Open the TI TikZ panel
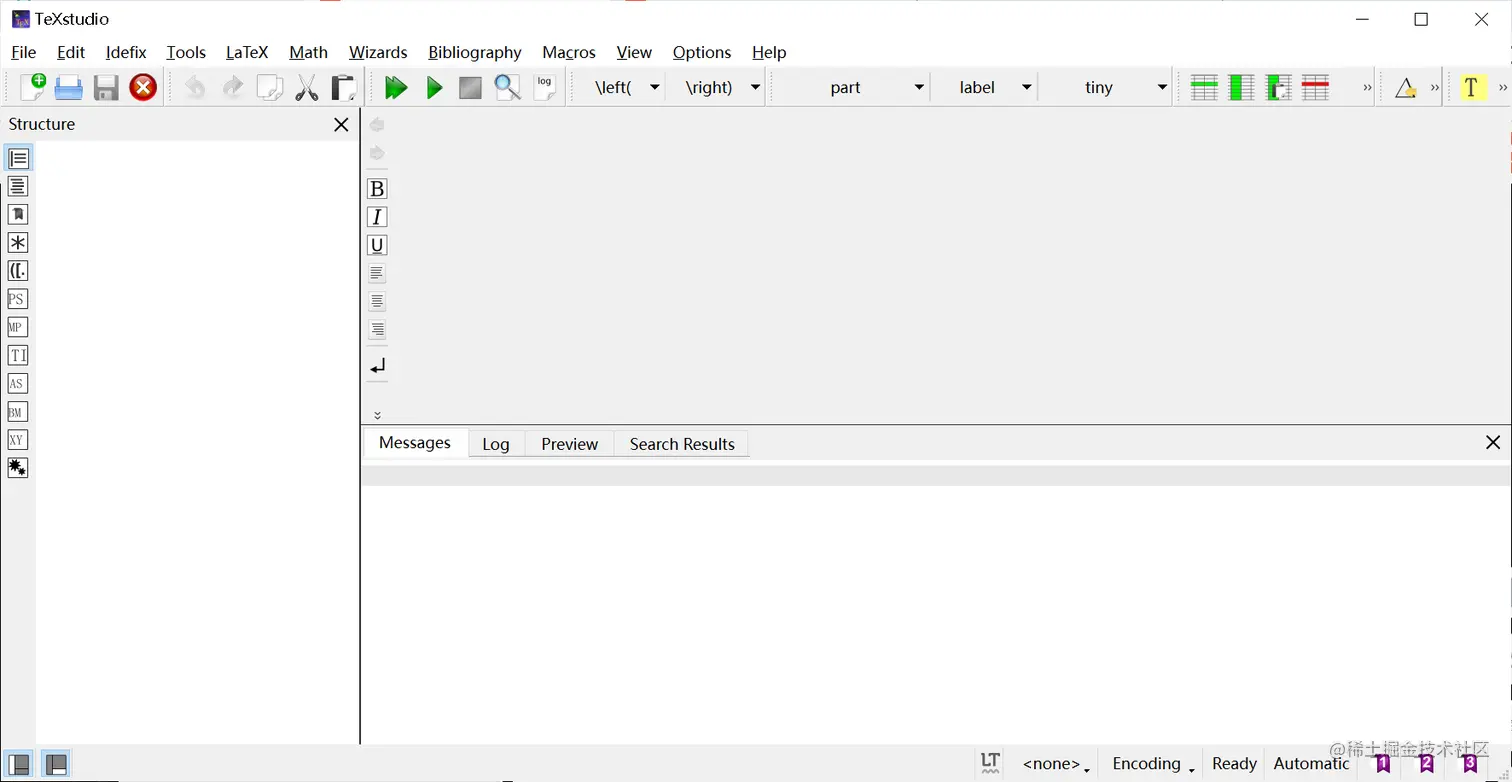 tap(18, 355)
